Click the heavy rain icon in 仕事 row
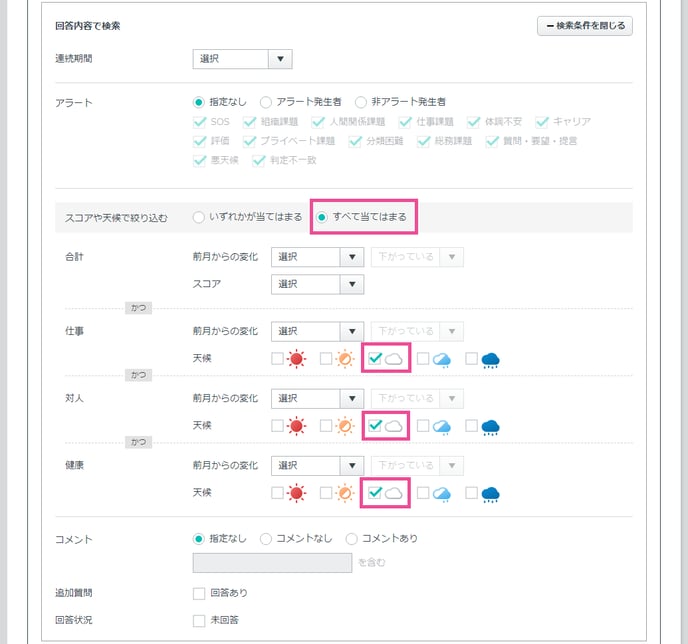 pos(491,360)
